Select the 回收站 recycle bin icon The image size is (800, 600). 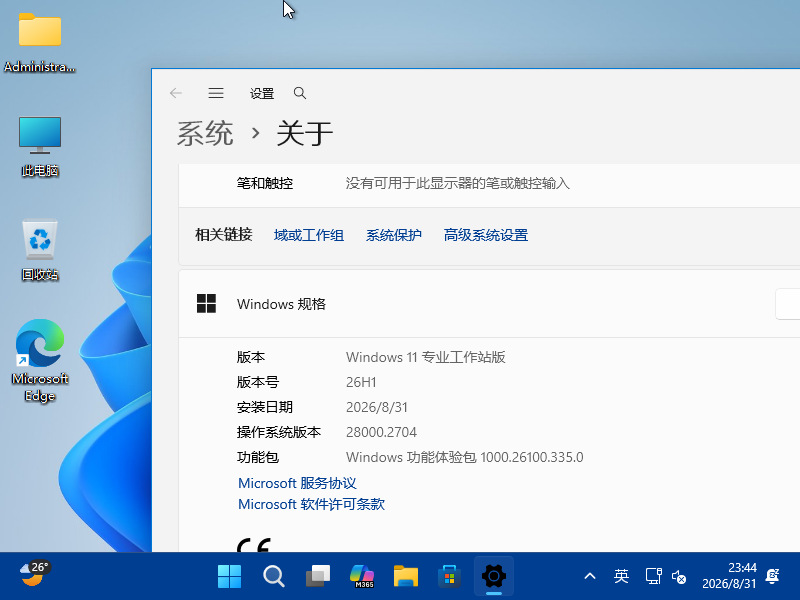(40, 250)
